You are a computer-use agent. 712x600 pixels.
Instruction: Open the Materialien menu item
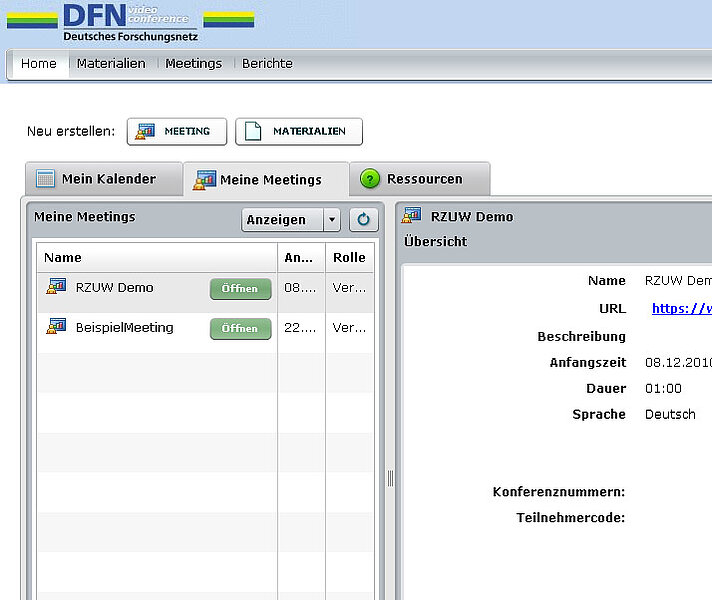point(111,63)
